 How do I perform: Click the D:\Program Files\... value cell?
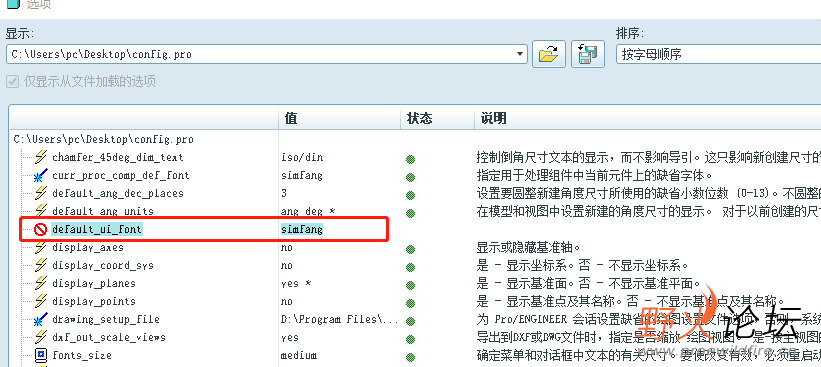(340, 319)
